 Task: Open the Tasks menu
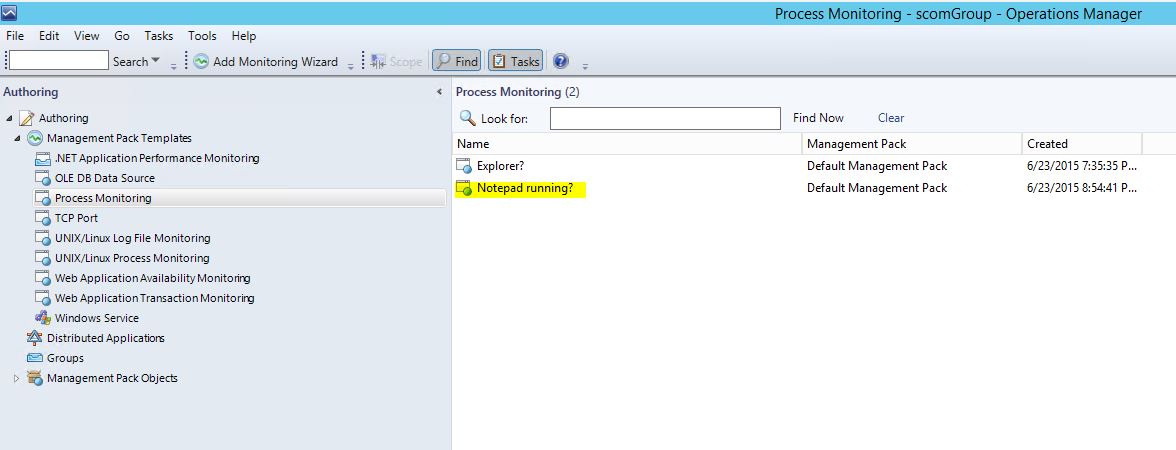158,36
